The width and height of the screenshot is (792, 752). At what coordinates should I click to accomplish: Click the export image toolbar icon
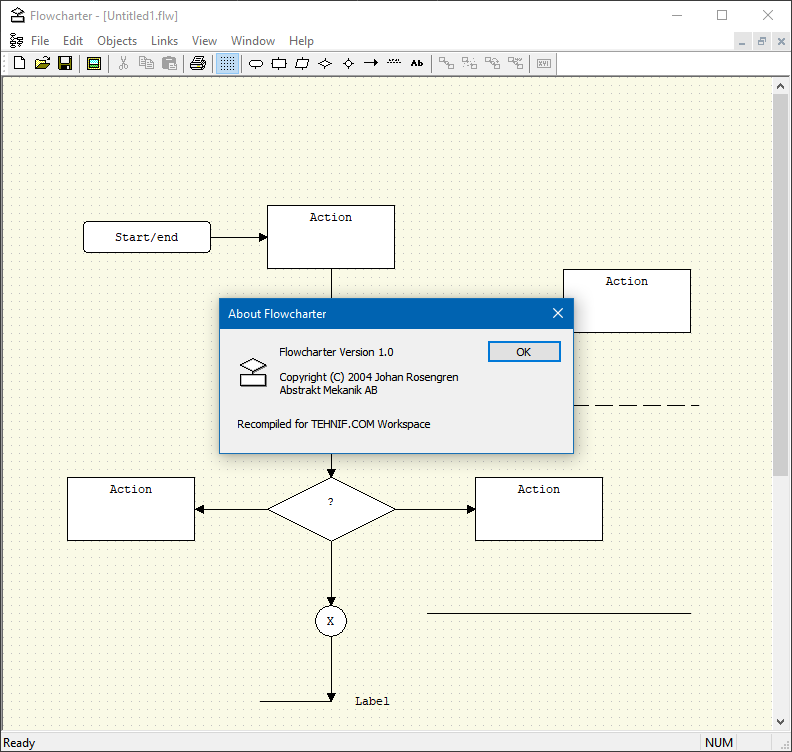pos(94,63)
